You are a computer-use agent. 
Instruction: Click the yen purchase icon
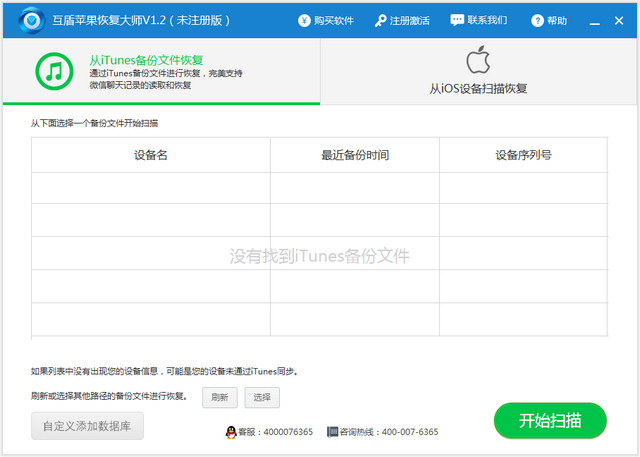304,20
